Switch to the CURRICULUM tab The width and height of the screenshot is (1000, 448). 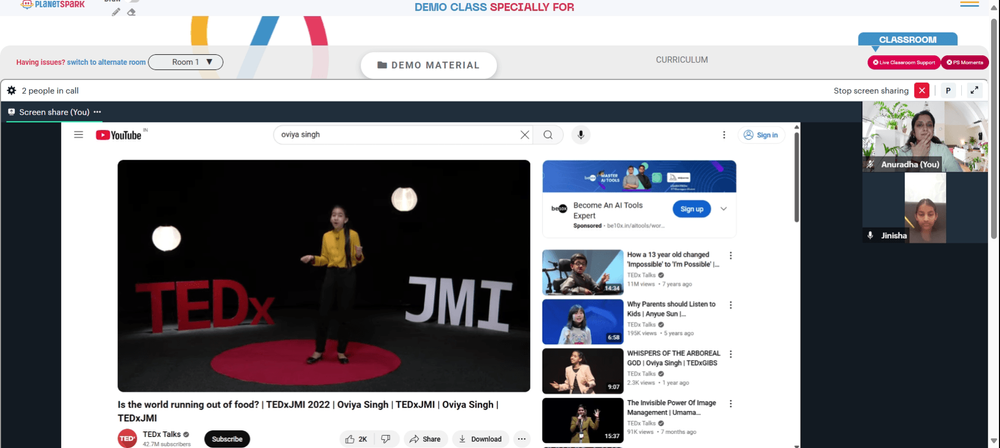[682, 59]
